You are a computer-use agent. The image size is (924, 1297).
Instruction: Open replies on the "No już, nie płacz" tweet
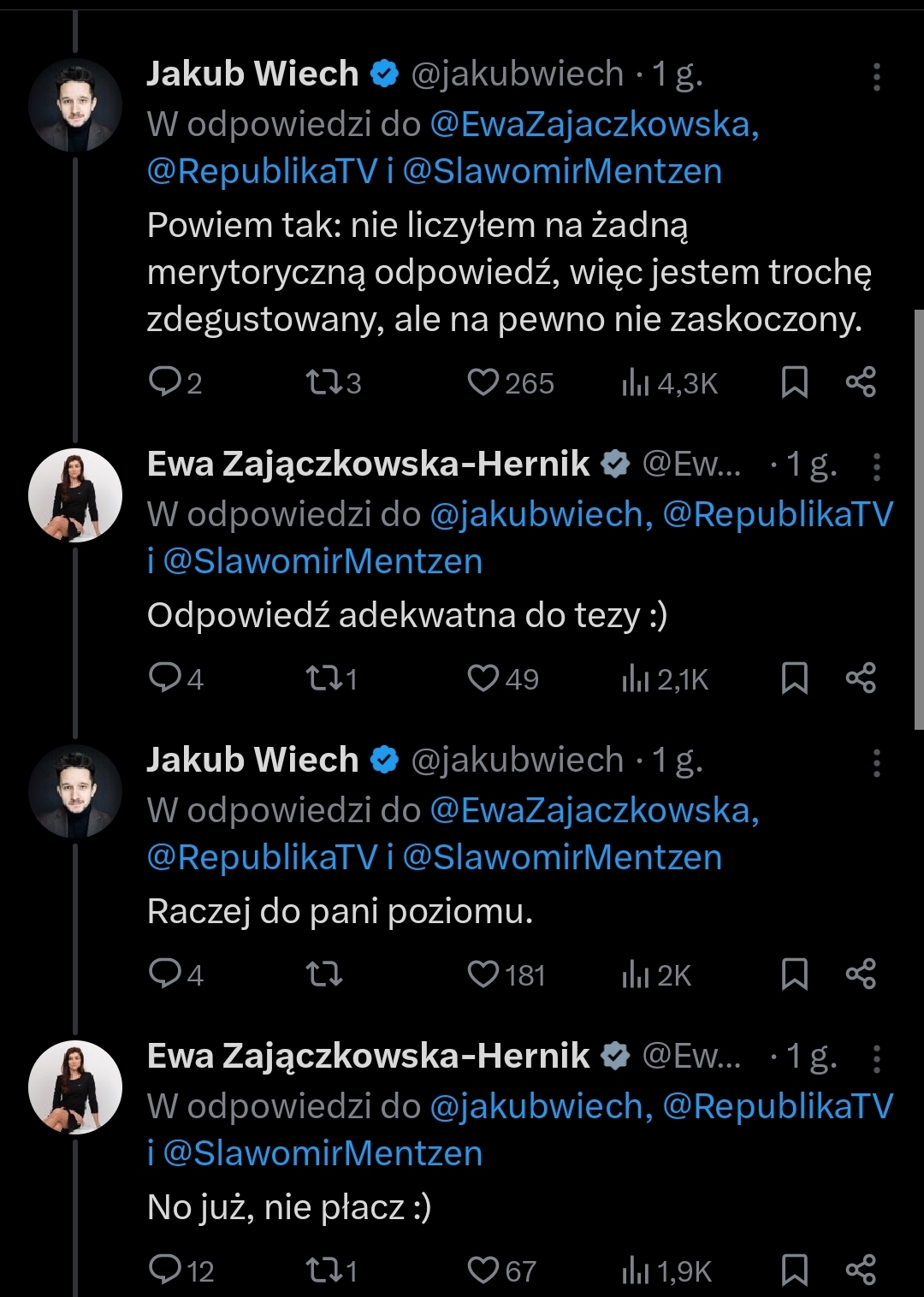point(163,1270)
